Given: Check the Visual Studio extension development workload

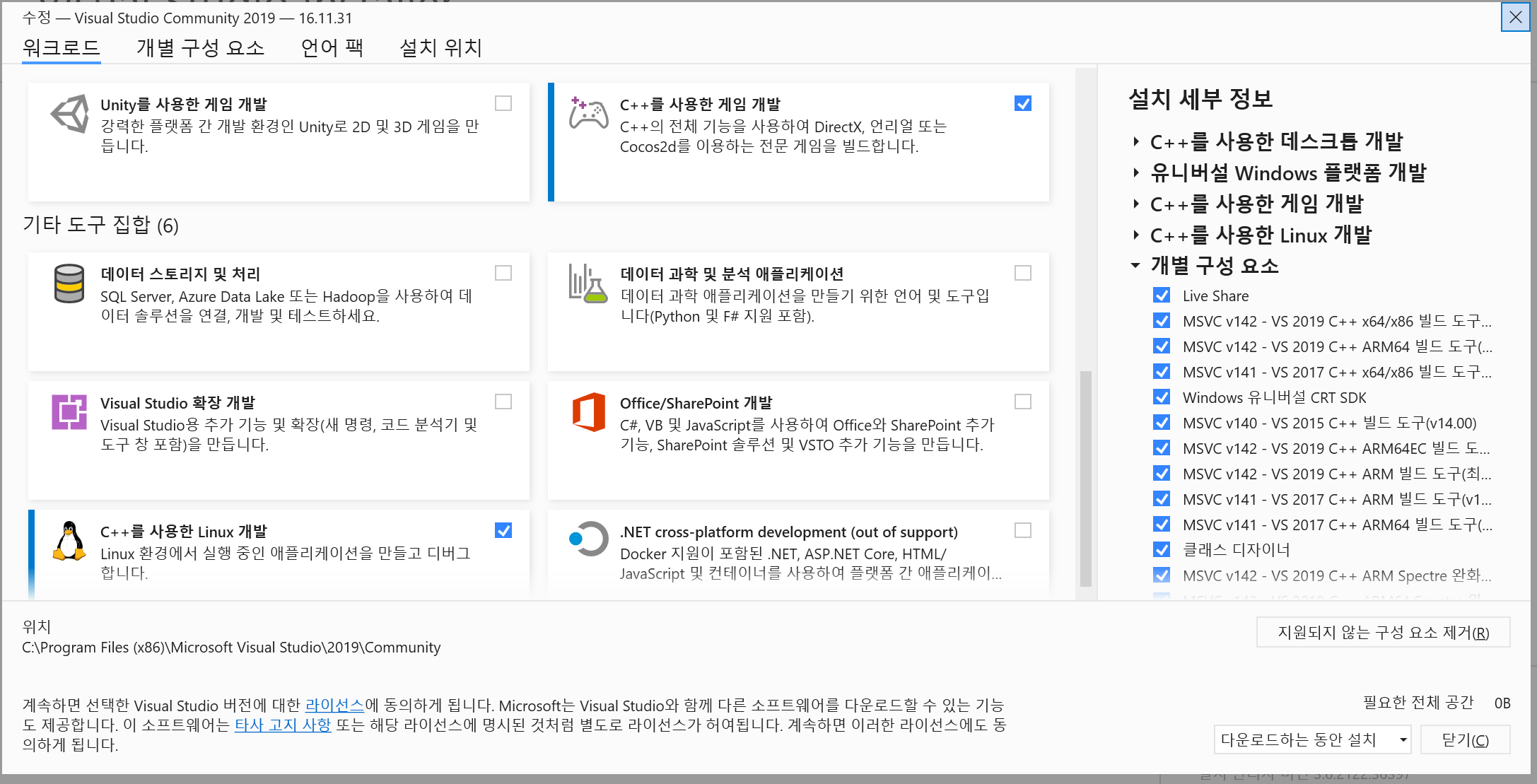Looking at the screenshot, I should click(x=503, y=402).
